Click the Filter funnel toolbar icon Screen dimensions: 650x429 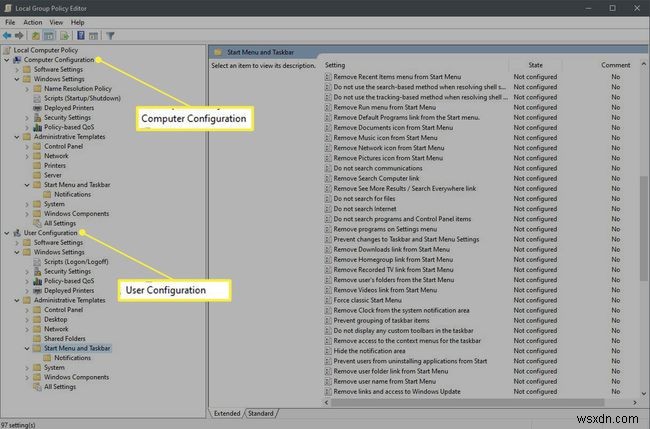[x=110, y=36]
